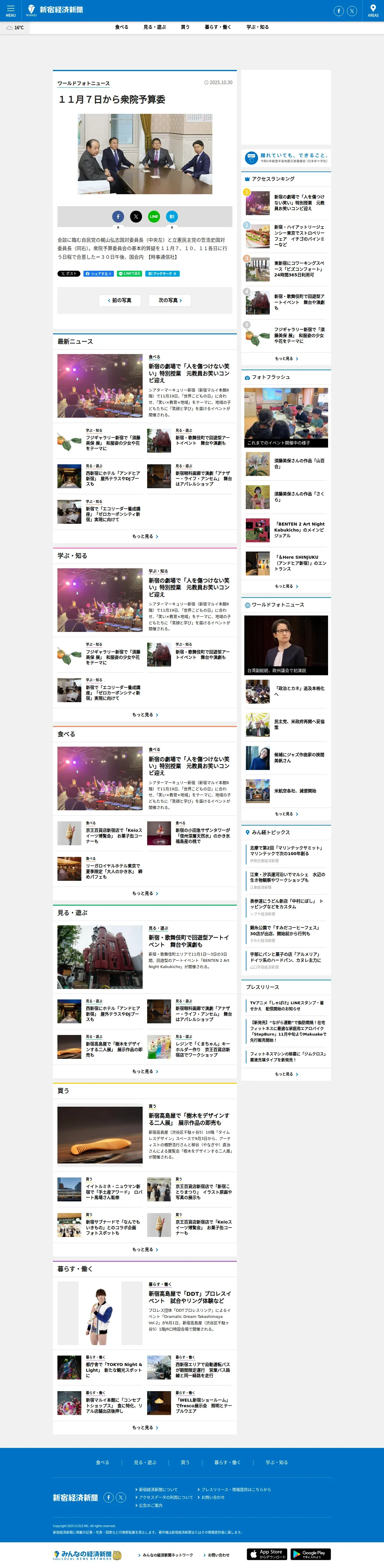Viewport: 384px width, 1568px height.
Task: Open 新宿高島屋で「DDT」プロレスイベント headline
Action: 190,1297
